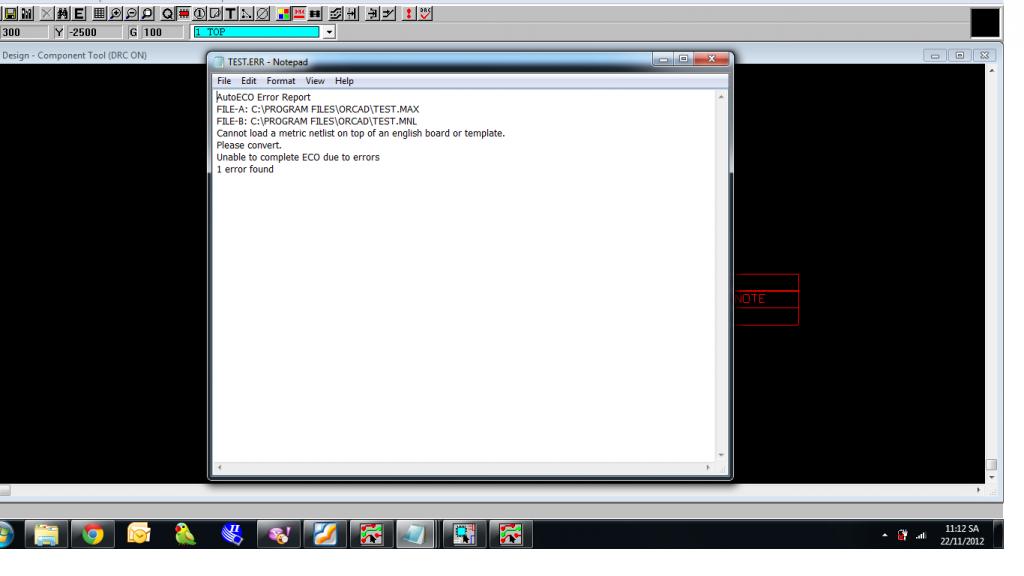The image size is (1024, 576).
Task: Select the Add/Edit Route tool icon
Action: 388,14
